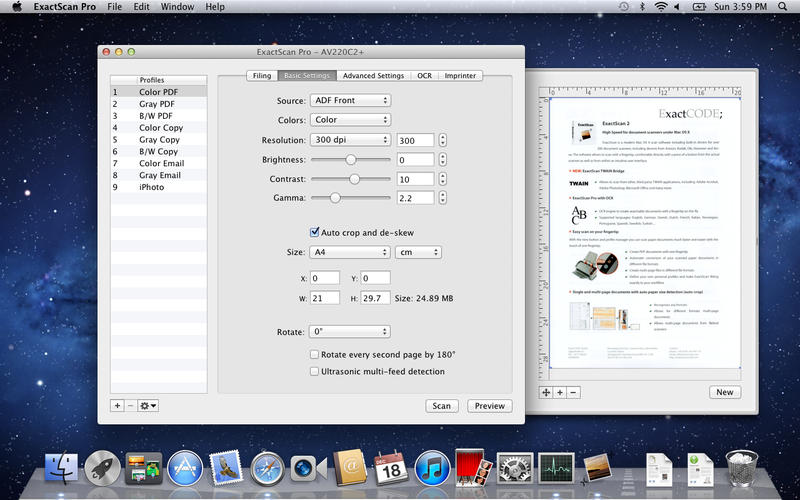
Task: Select the Gray Email profile in list
Action: tap(159, 175)
